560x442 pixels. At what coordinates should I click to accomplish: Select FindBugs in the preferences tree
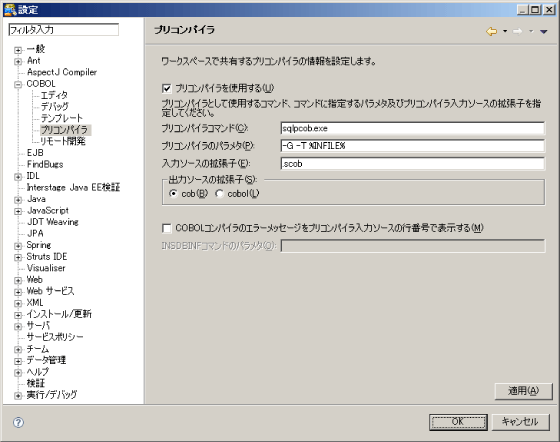[45, 164]
